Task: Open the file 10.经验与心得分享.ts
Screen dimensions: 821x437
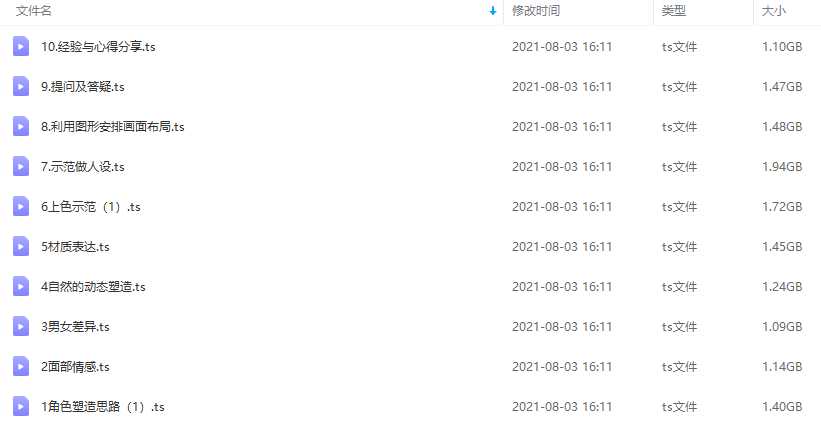Action: pyautogui.click(x=98, y=47)
